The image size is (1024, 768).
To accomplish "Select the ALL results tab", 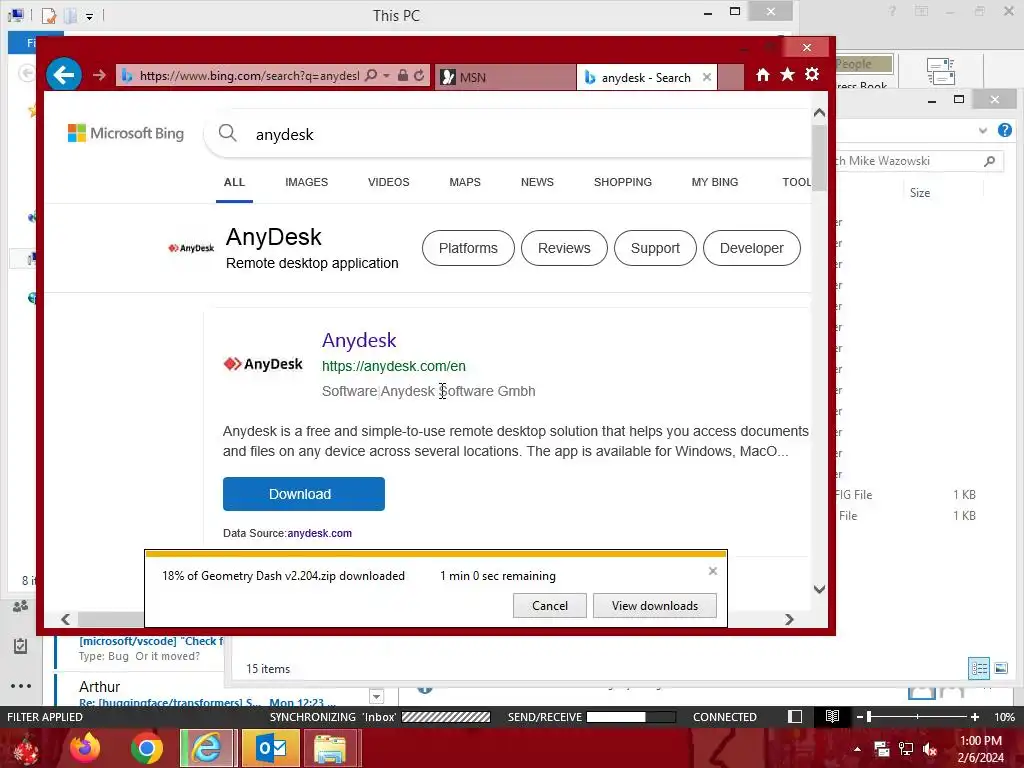I will pos(234,182).
